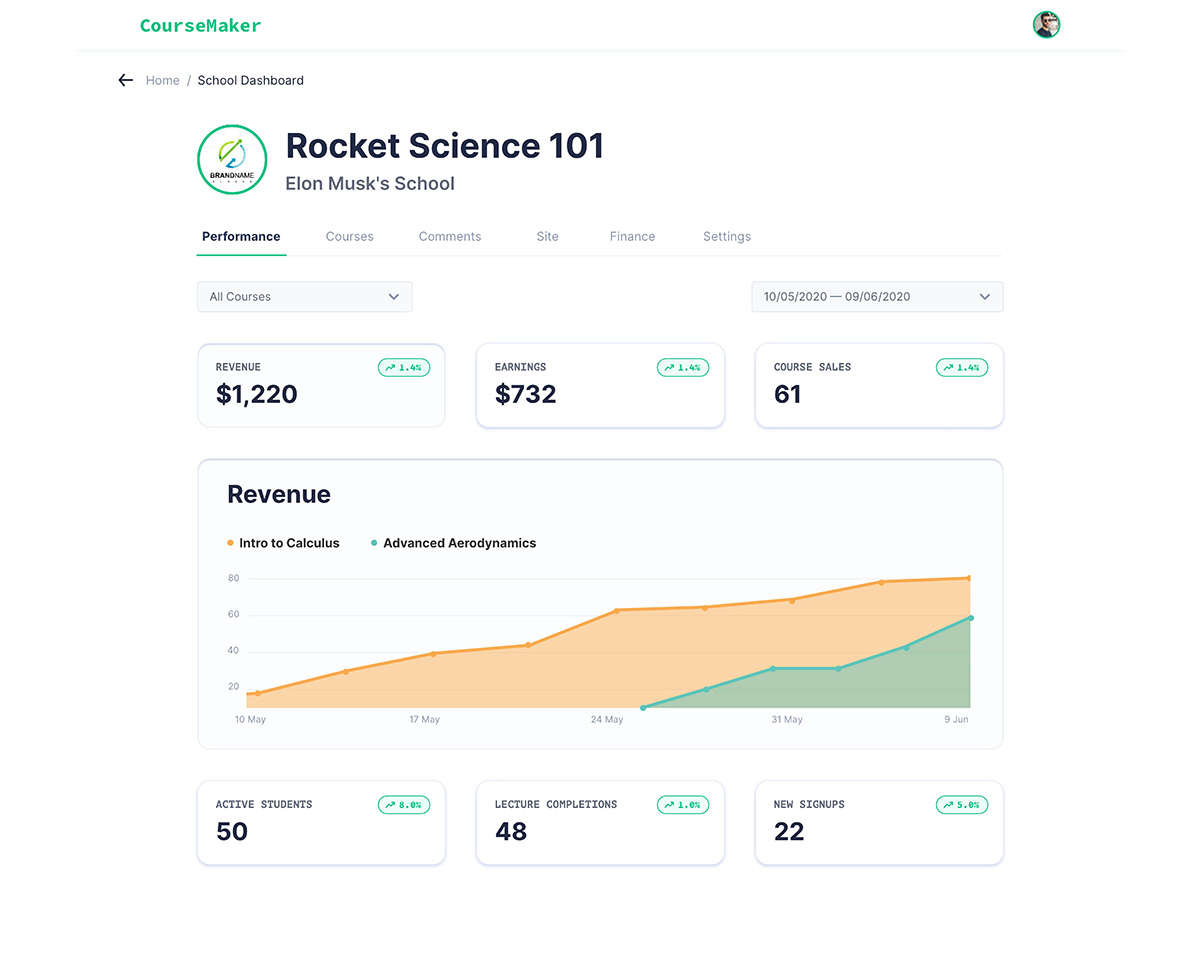
Task: Click the Elon Musk's School subtitle
Action: click(370, 184)
